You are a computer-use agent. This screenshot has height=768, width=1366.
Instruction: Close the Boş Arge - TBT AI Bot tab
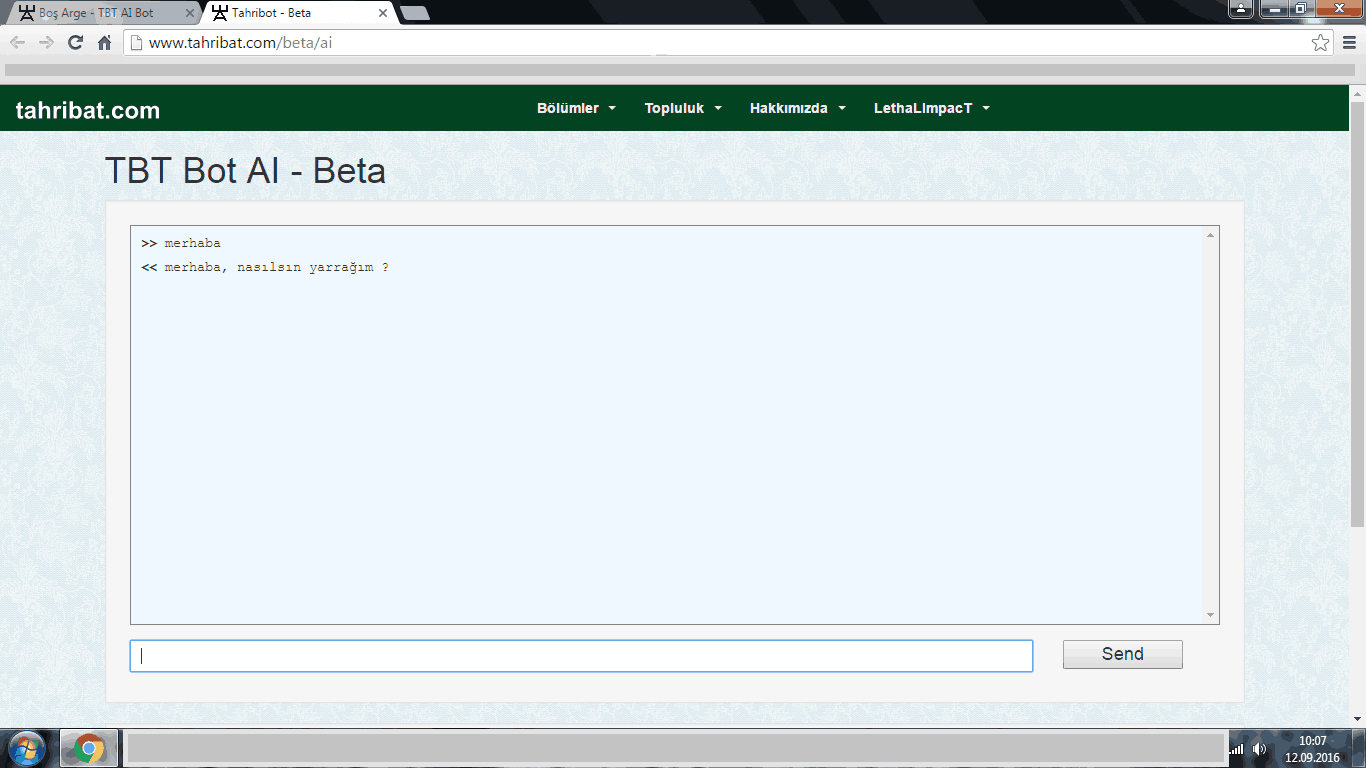[x=190, y=13]
